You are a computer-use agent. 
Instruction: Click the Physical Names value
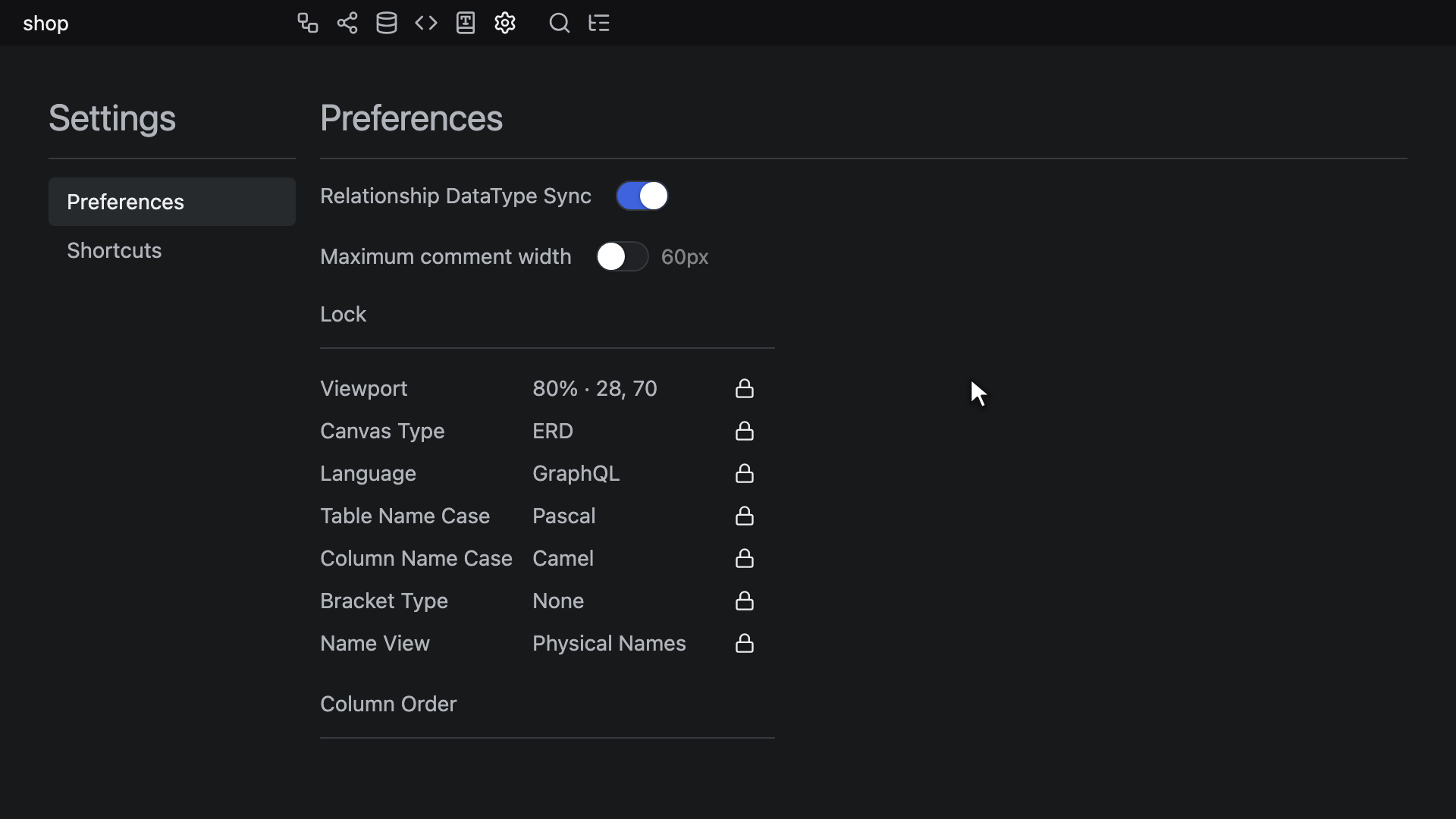point(609,644)
